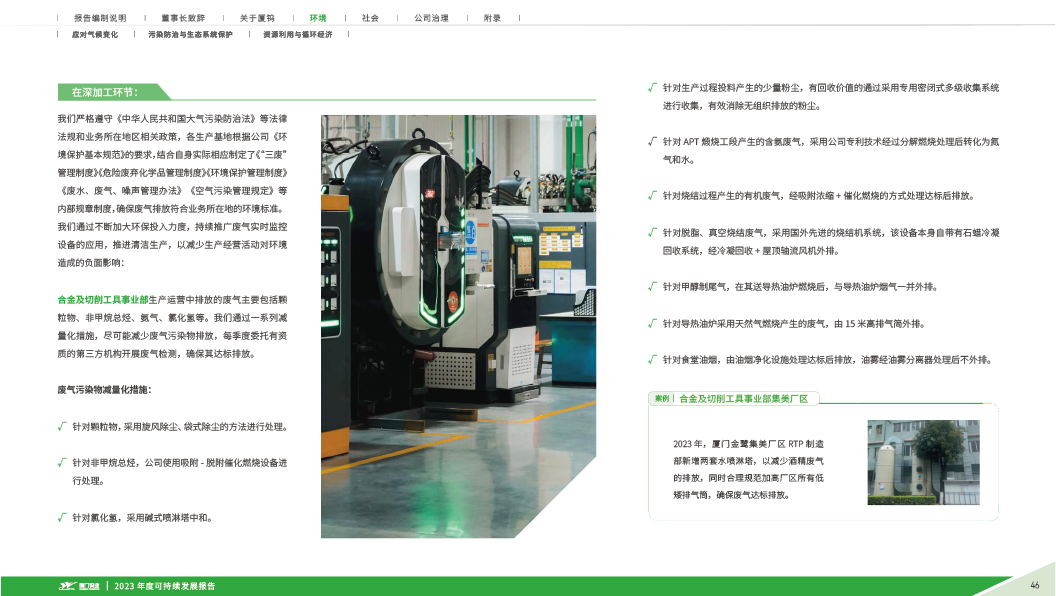
Task: Open the 环境 tab in the top navigation
Action: click(318, 18)
